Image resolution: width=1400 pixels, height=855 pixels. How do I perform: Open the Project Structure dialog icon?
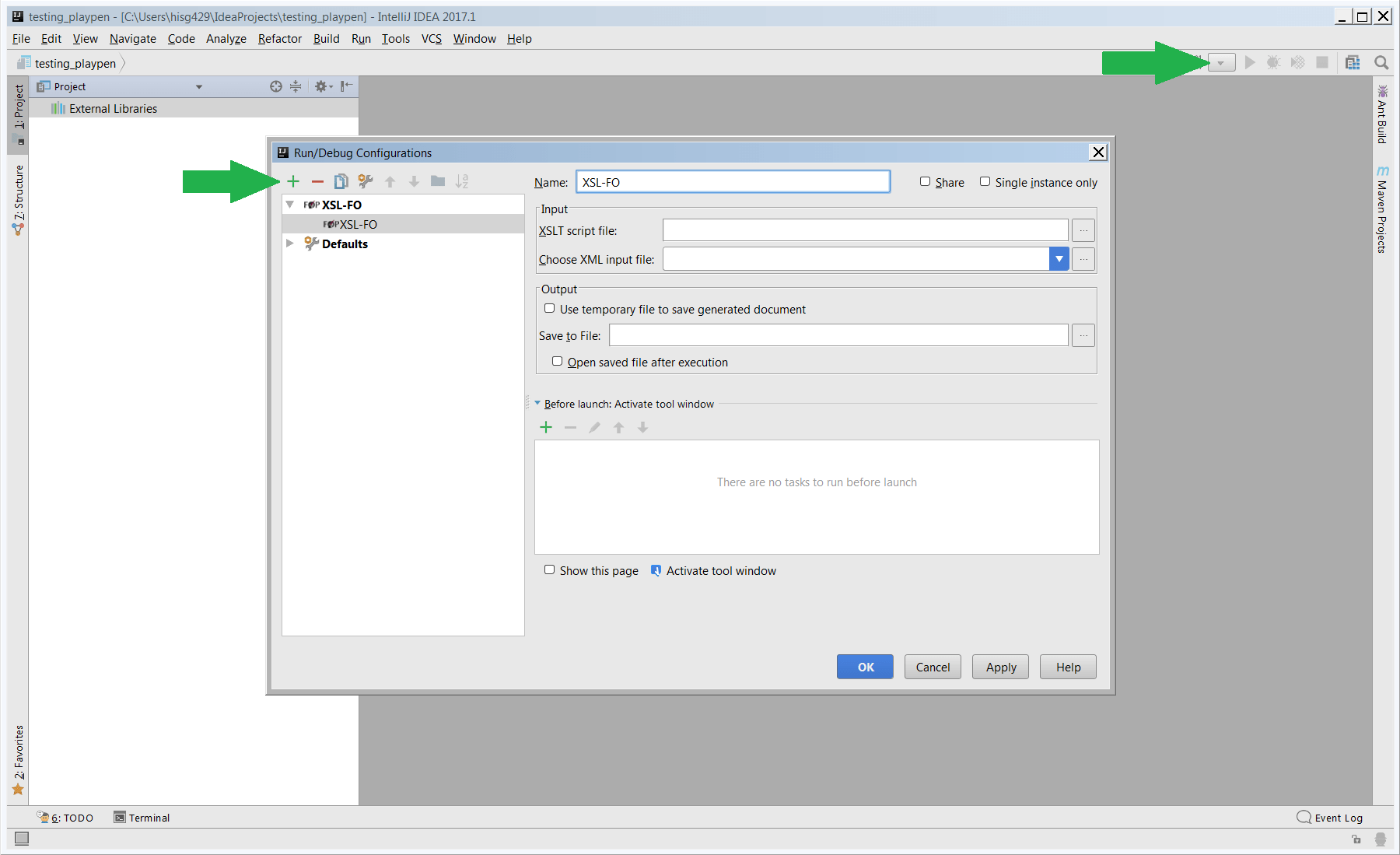pyautogui.click(x=1353, y=62)
